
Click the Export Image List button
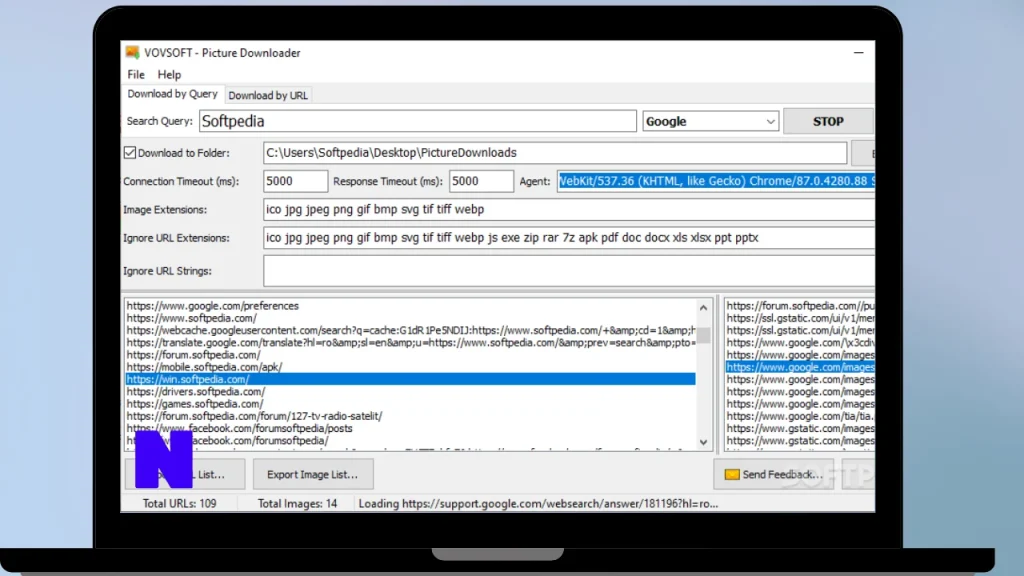point(313,474)
